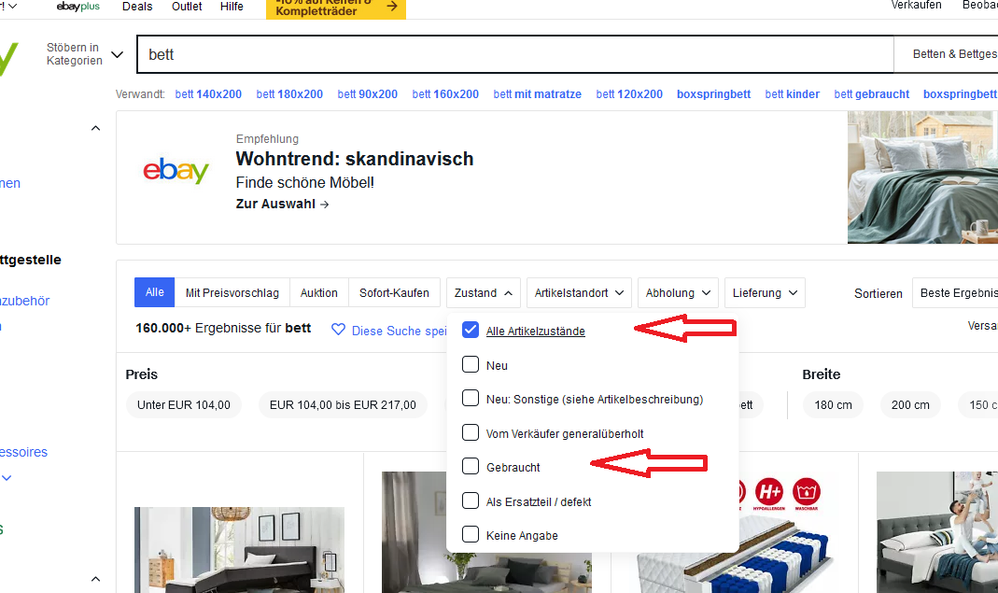998x593 pixels.
Task: Uncheck Alle Artikelzustände checkbox
Action: pyautogui.click(x=471, y=330)
